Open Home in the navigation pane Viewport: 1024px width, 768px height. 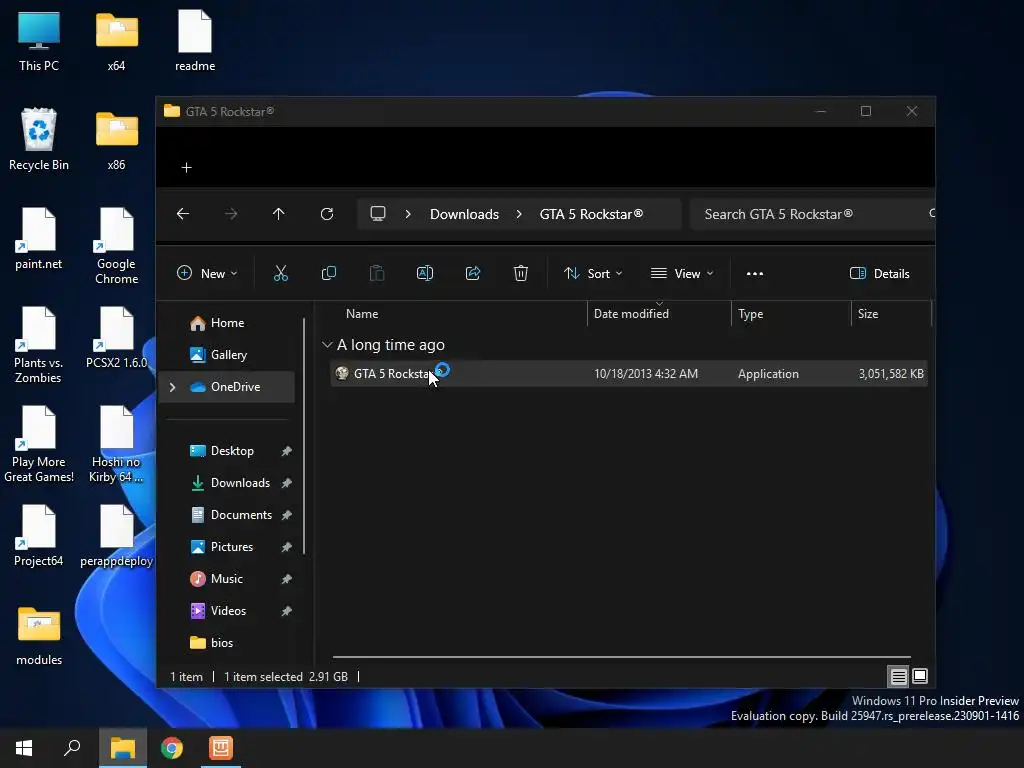coord(228,323)
